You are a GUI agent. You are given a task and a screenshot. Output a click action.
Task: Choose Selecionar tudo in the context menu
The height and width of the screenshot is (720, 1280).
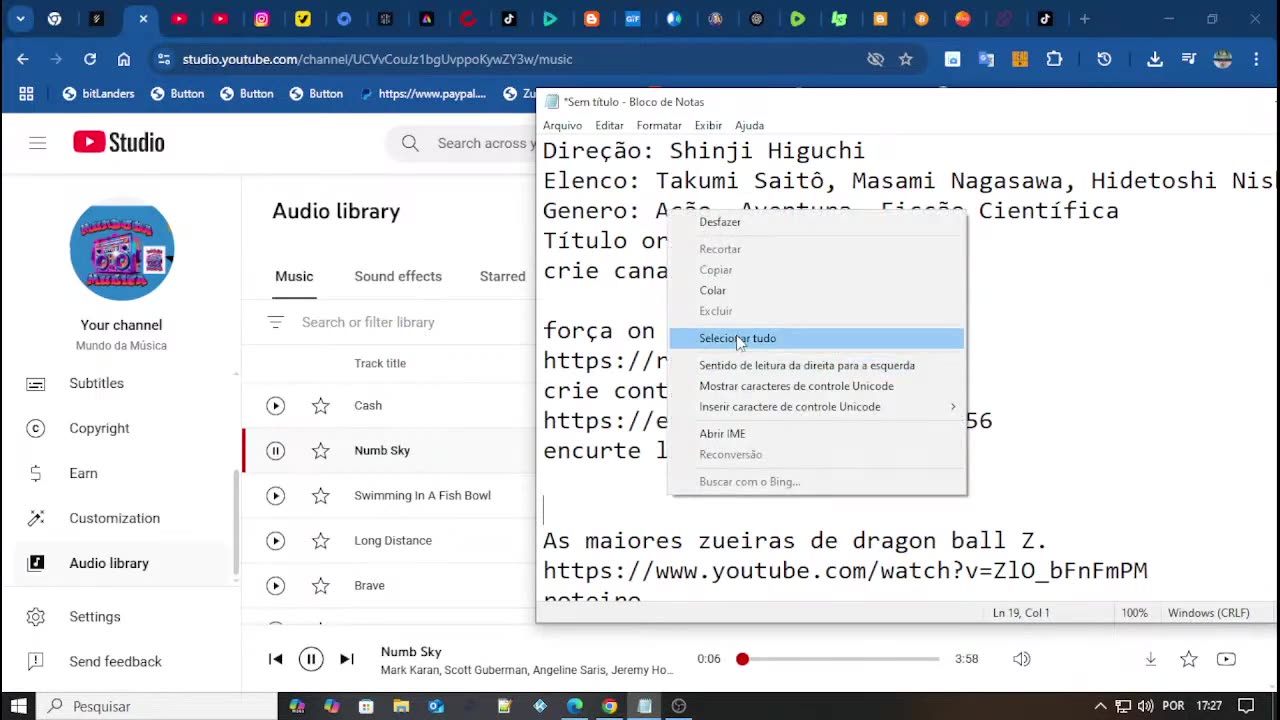coord(818,338)
